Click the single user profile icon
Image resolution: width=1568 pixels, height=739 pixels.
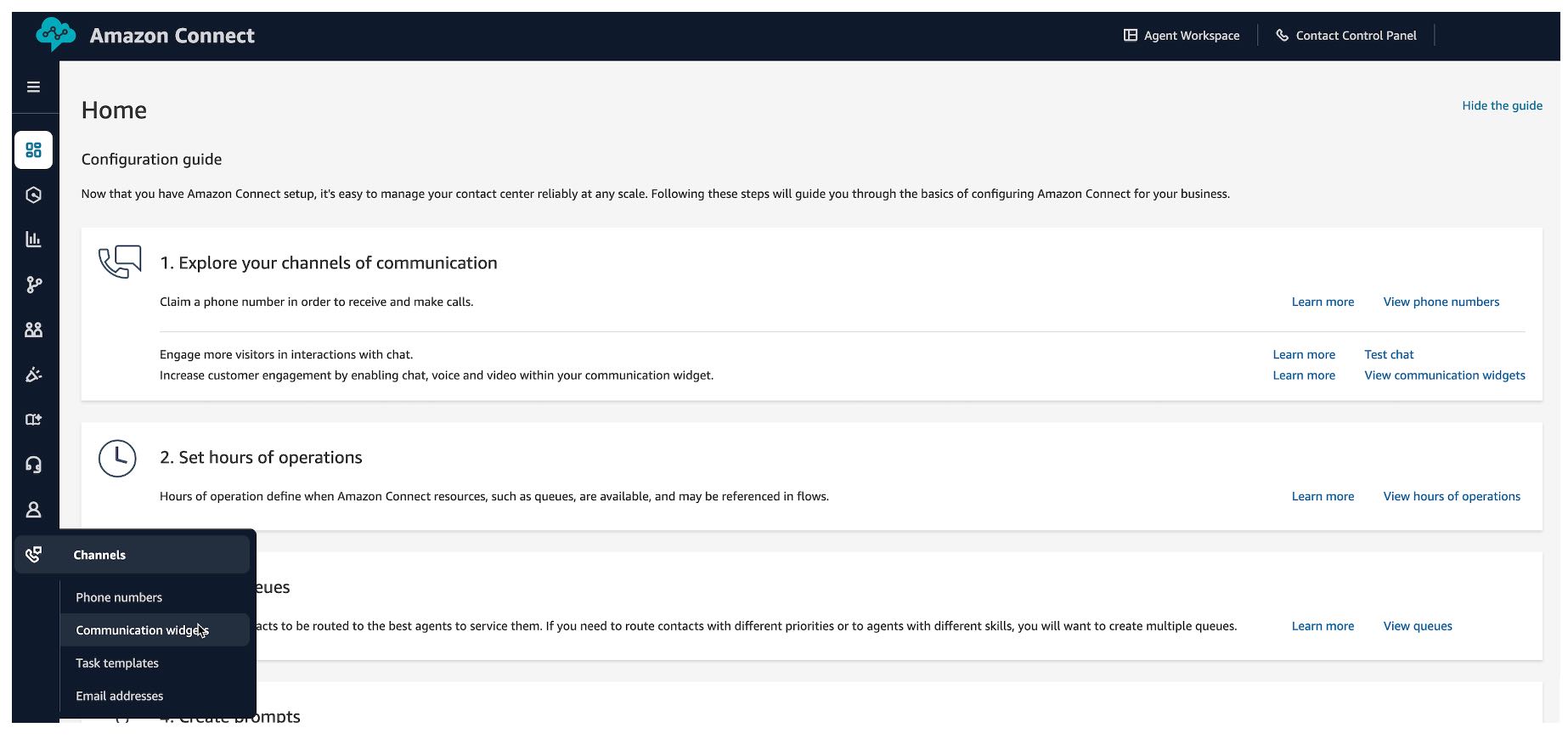(34, 510)
